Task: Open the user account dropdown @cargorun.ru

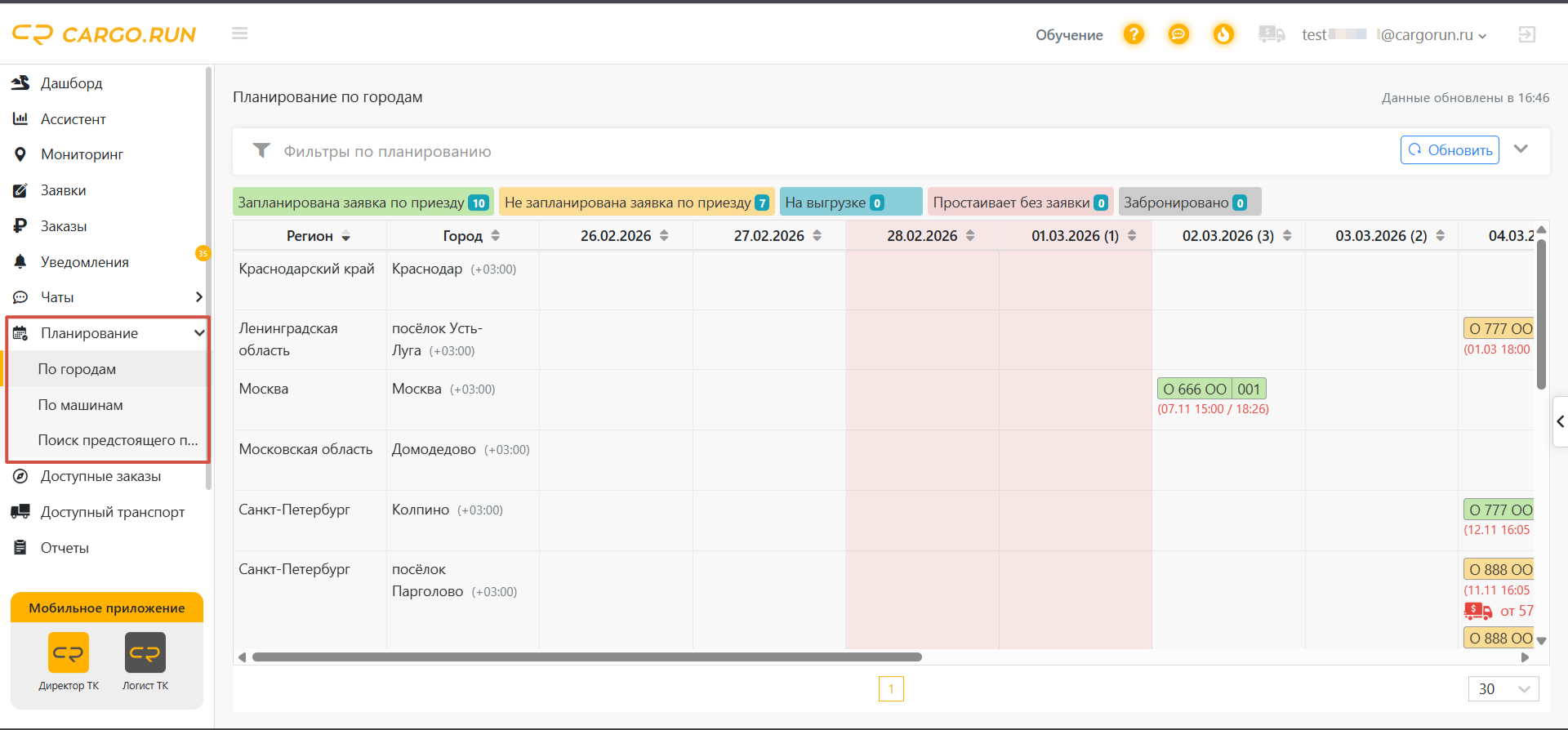Action: click(x=1394, y=34)
